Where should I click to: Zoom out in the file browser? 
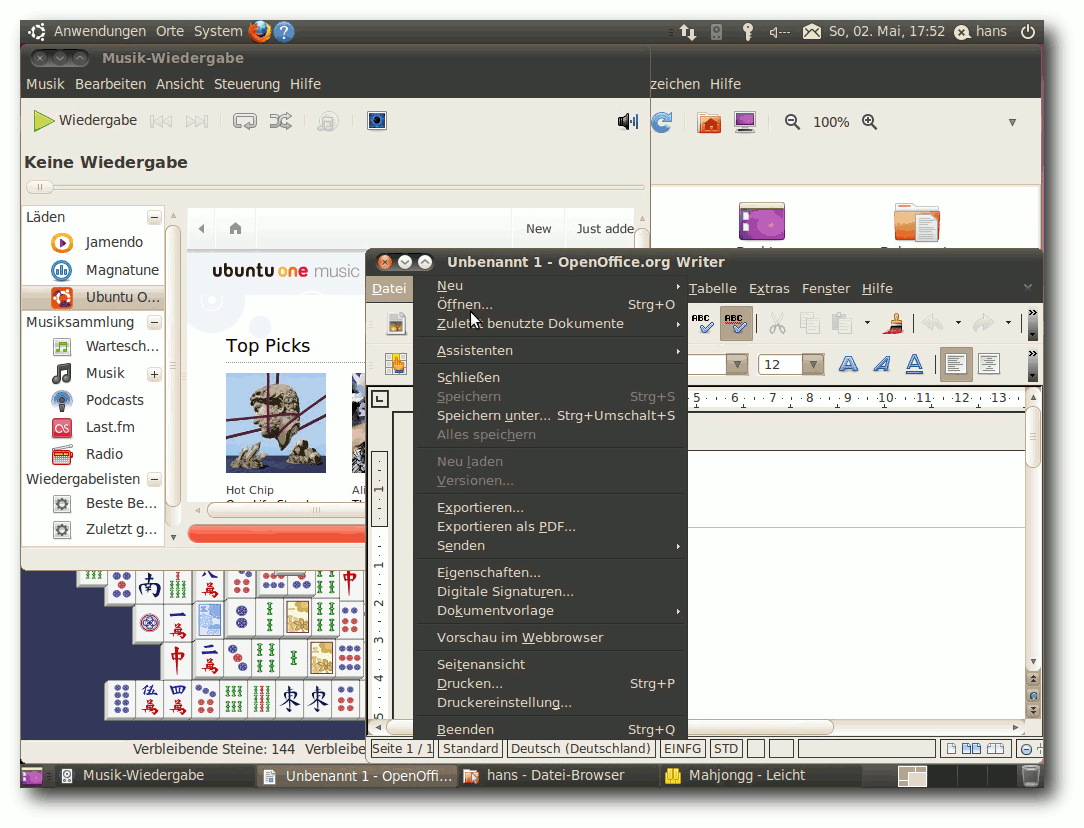pyautogui.click(x=792, y=122)
